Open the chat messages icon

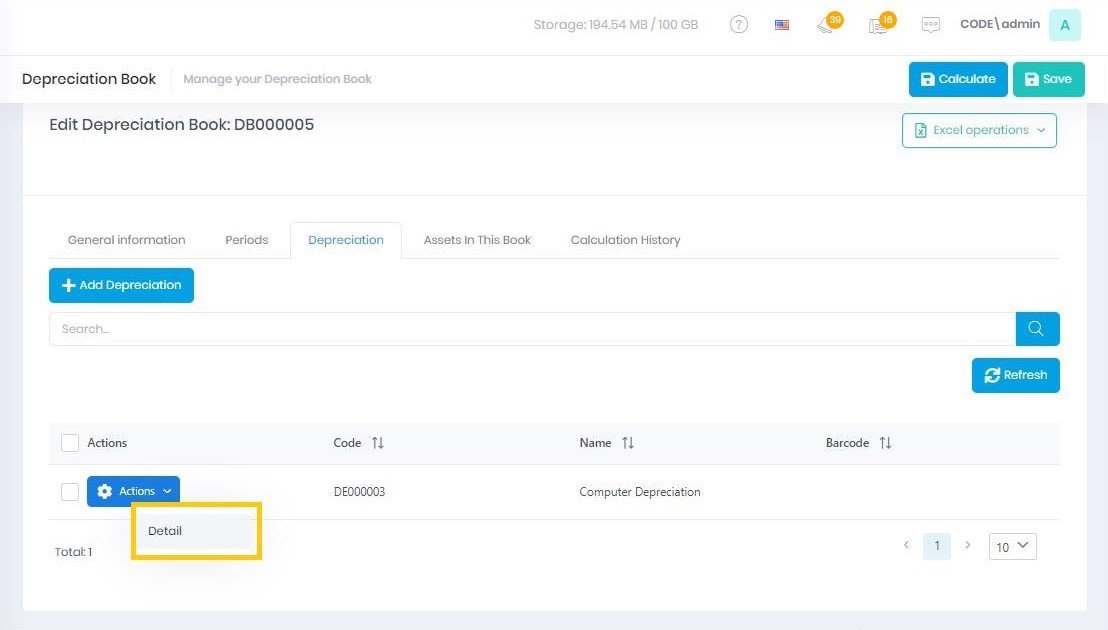point(931,25)
